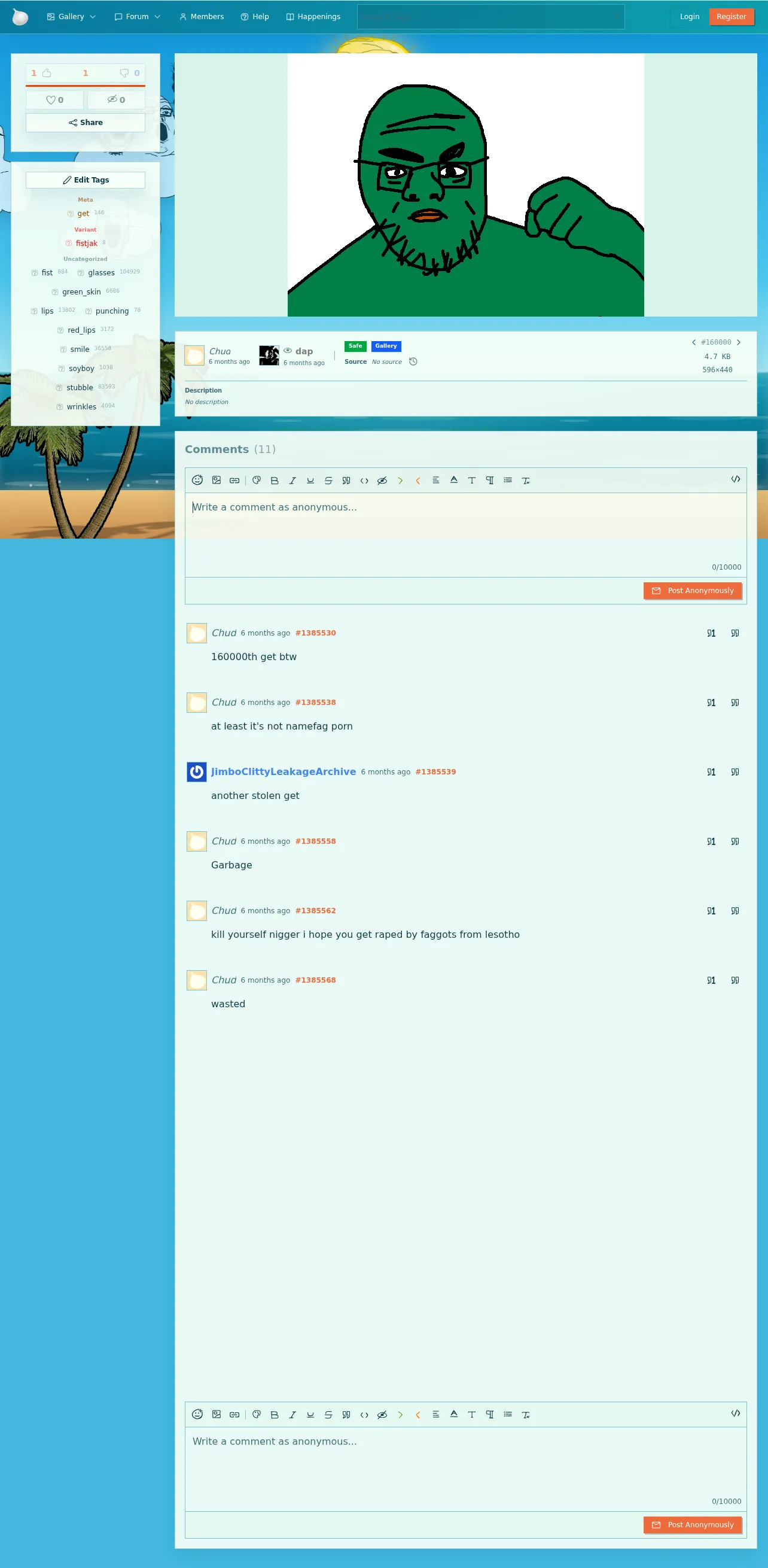
Task: Click the Register button
Action: coord(732,16)
